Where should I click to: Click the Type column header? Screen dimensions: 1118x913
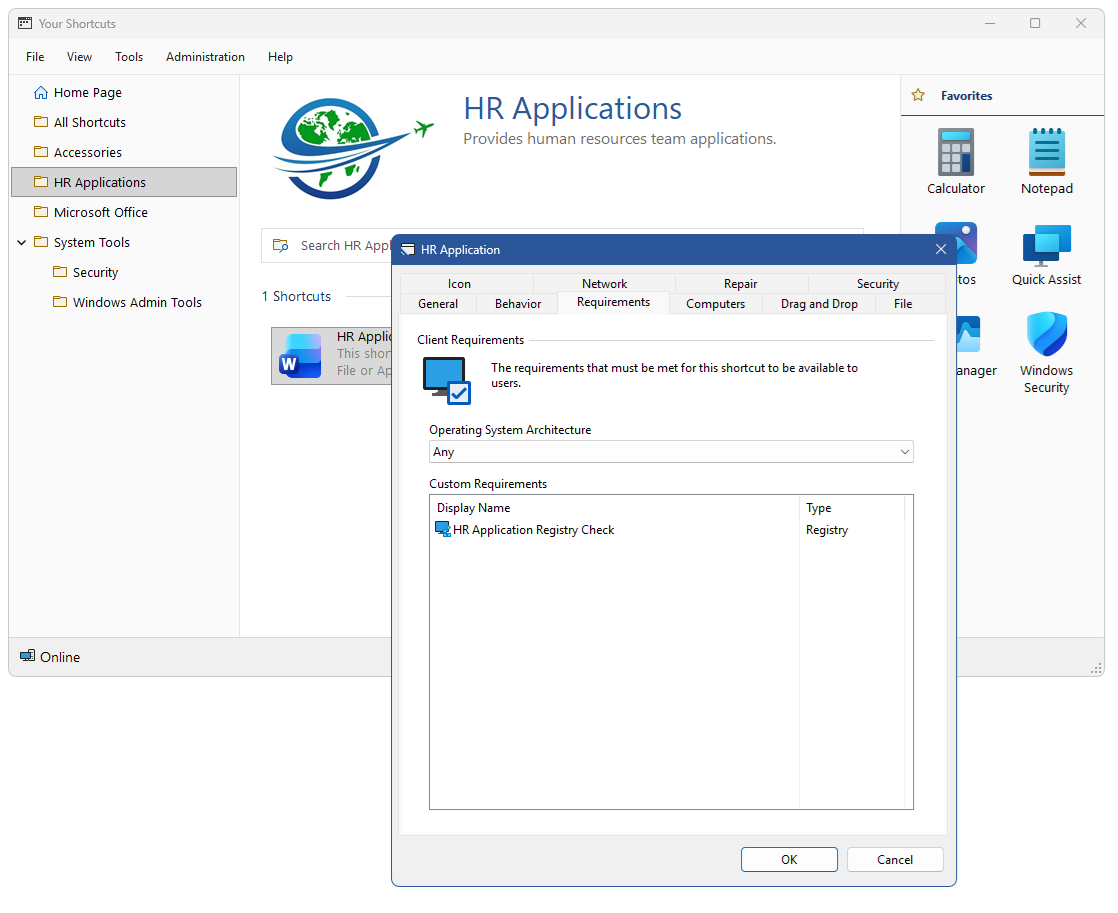click(x=819, y=508)
